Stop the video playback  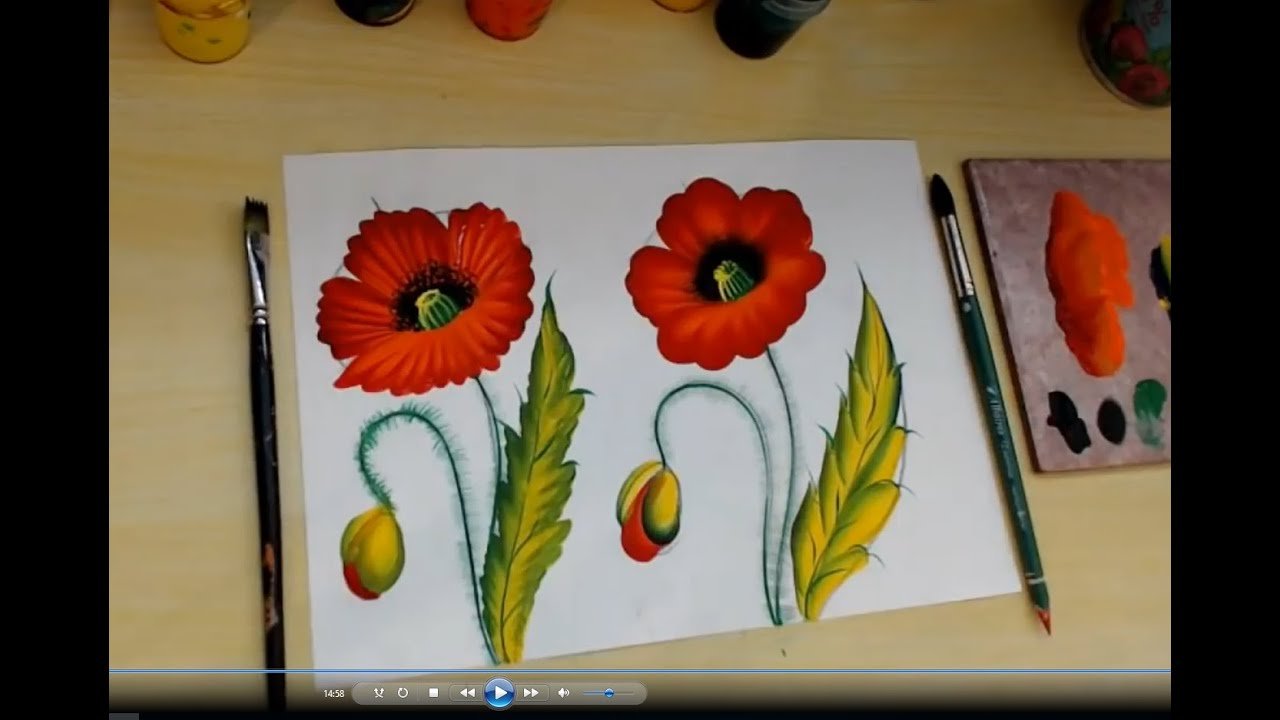433,693
